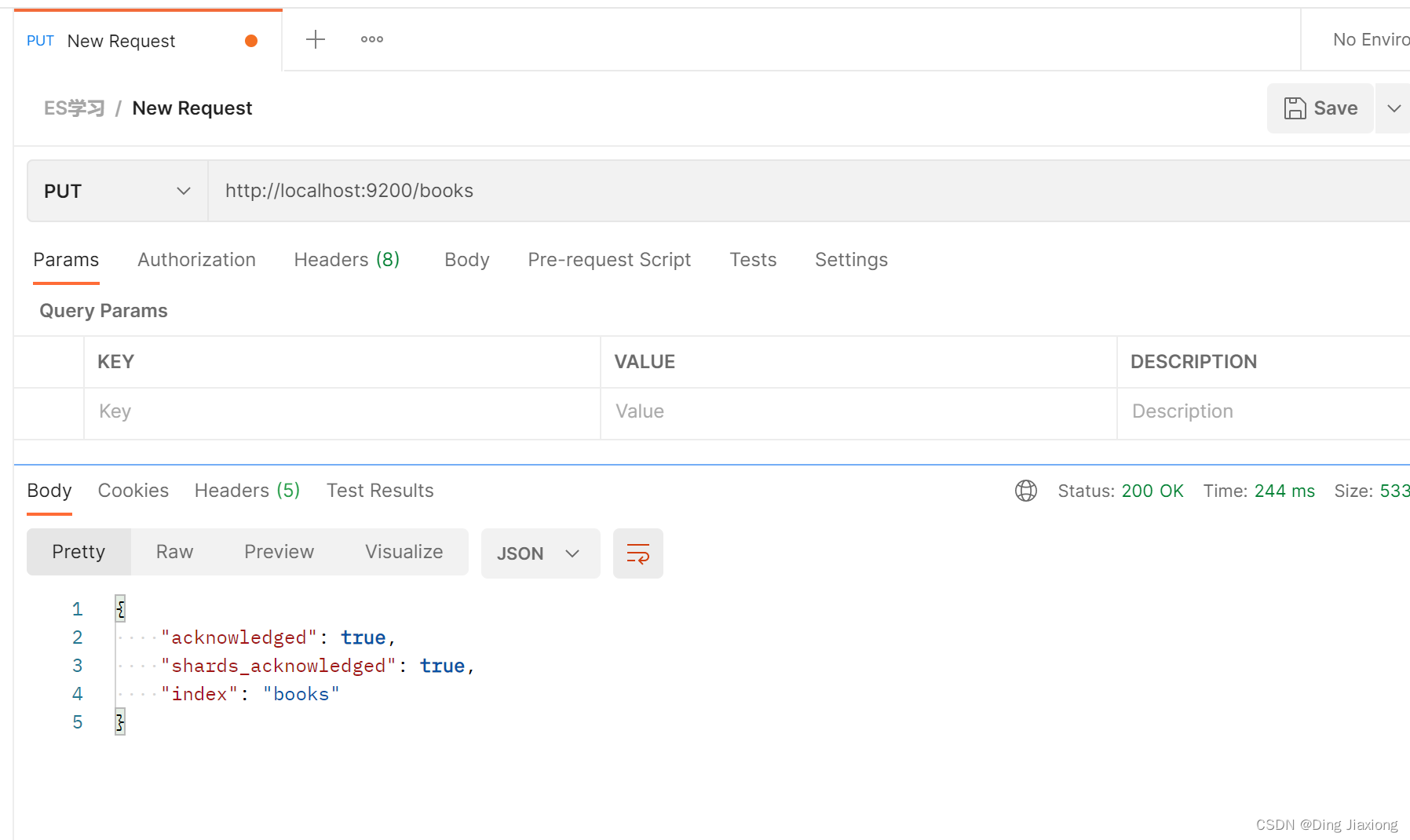Click the VALUE column header
Screen dimensions: 1410x840
(x=645, y=362)
